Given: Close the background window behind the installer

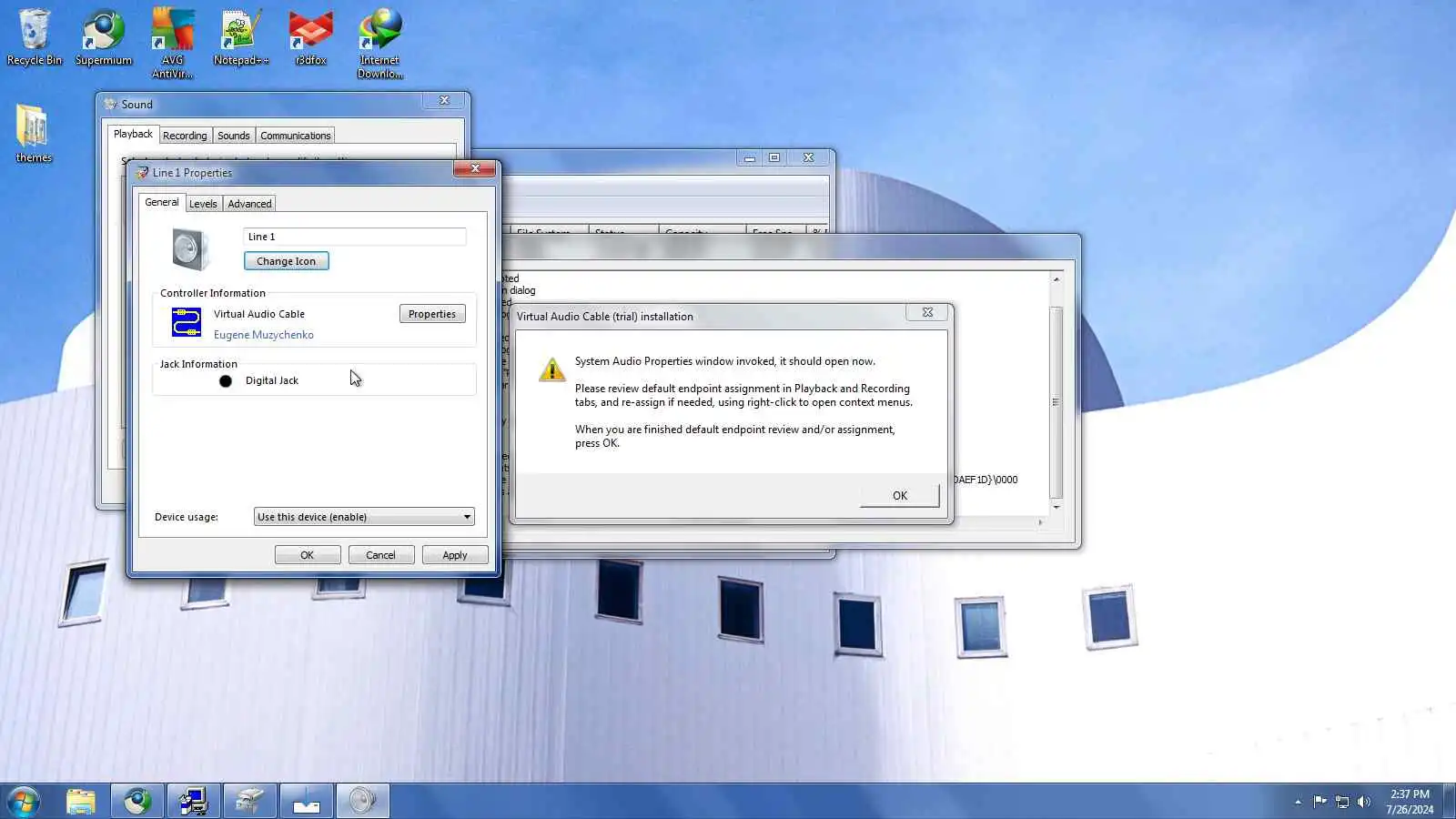Looking at the screenshot, I should coord(808,158).
